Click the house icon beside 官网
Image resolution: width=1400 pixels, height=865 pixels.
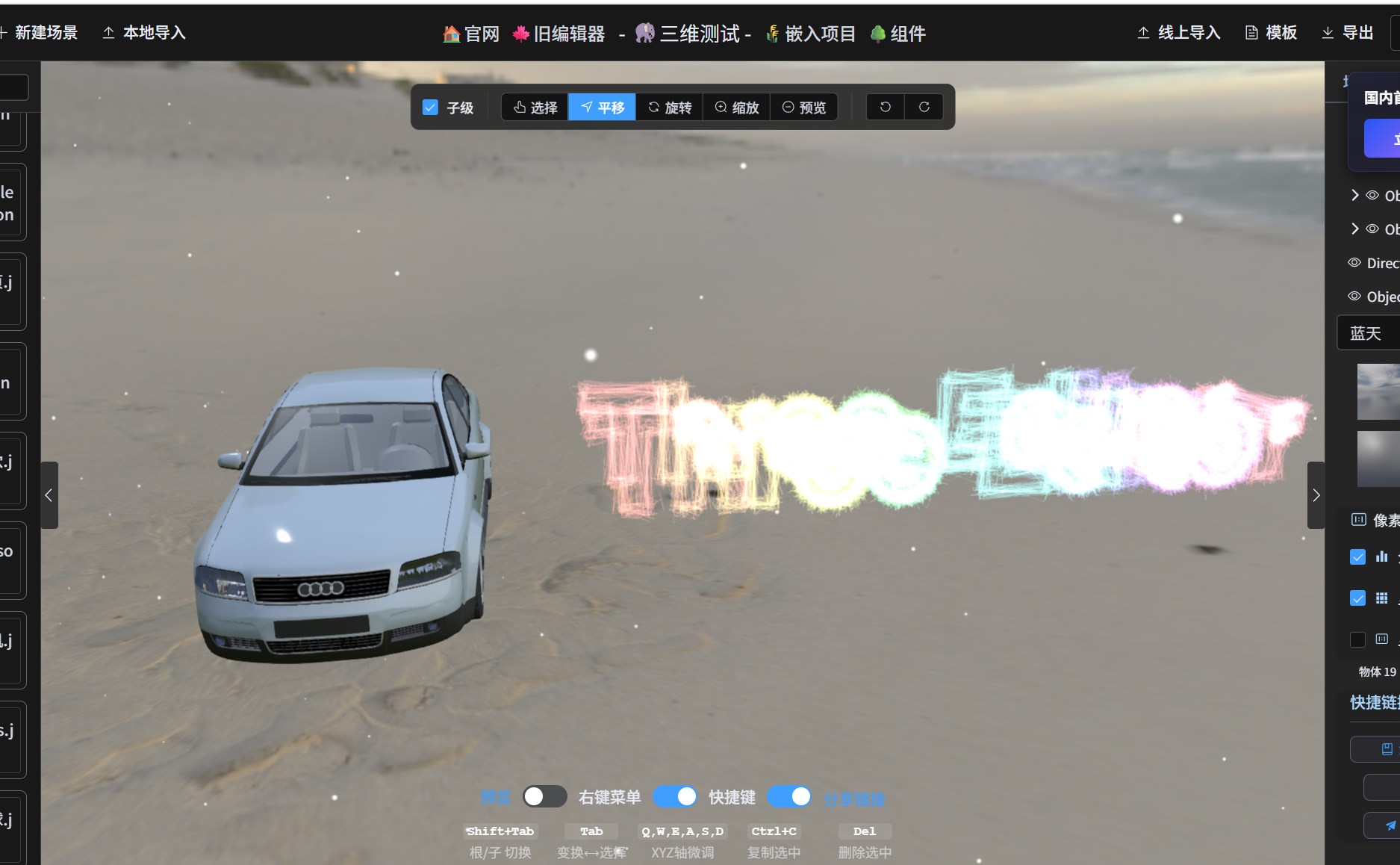pyautogui.click(x=451, y=34)
